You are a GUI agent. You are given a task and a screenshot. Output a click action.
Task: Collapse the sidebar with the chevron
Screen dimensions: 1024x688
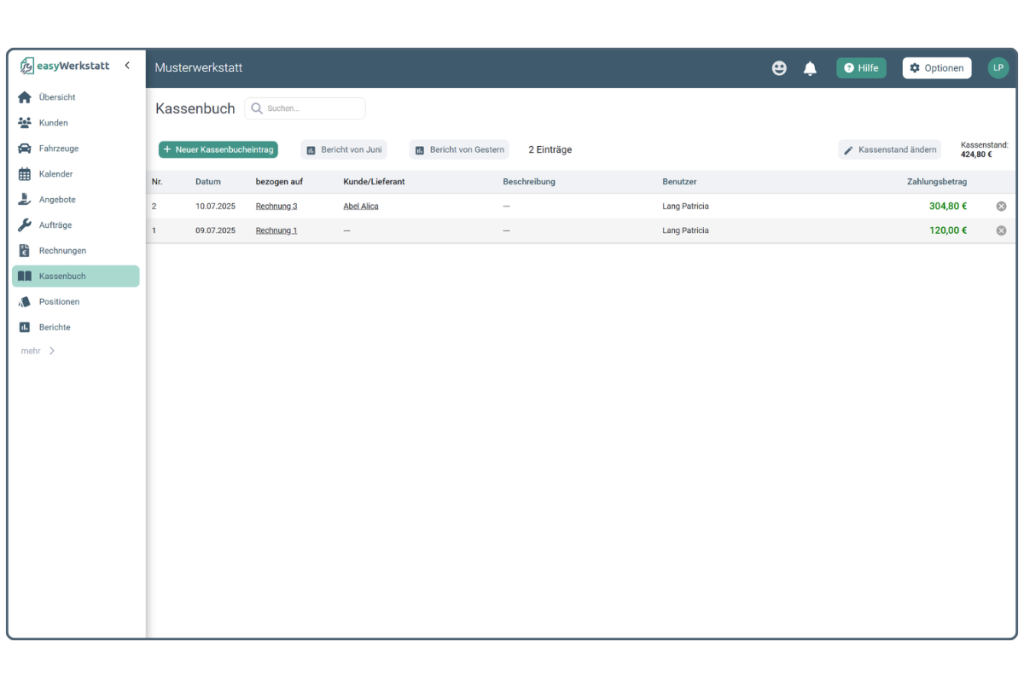click(x=127, y=66)
